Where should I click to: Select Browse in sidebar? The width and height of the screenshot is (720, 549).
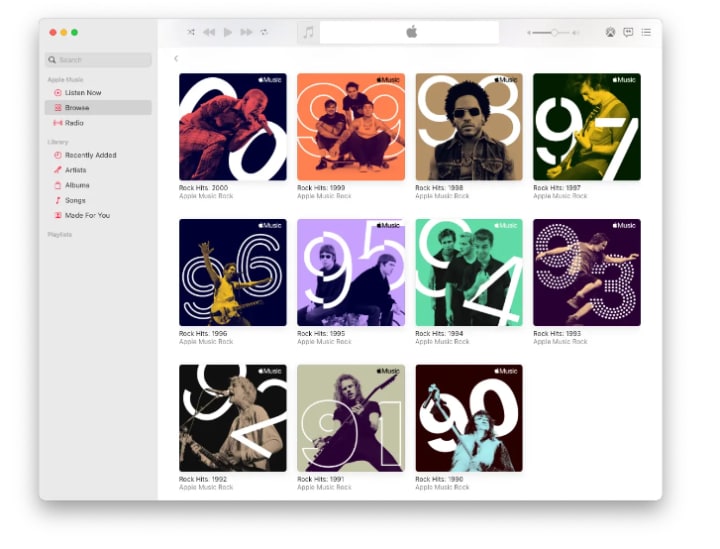tap(98, 107)
